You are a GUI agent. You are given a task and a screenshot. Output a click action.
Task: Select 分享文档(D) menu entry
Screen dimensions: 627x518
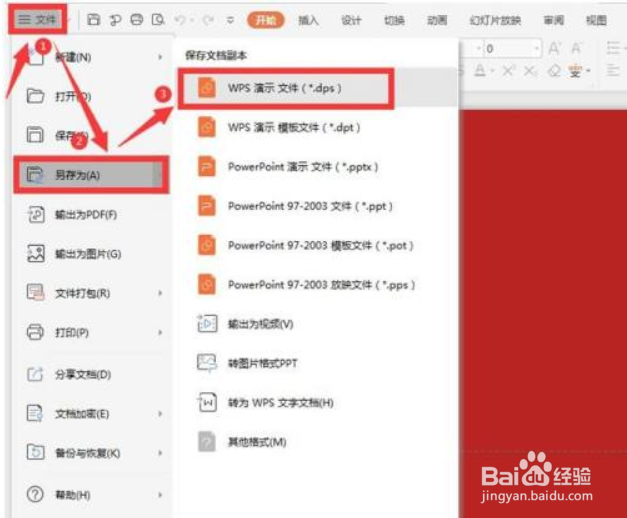pyautogui.click(x=94, y=374)
